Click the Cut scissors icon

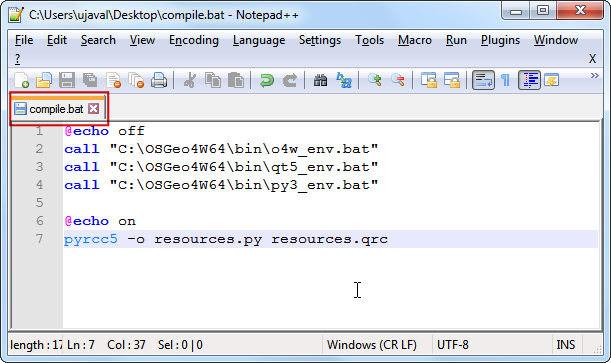coord(190,80)
